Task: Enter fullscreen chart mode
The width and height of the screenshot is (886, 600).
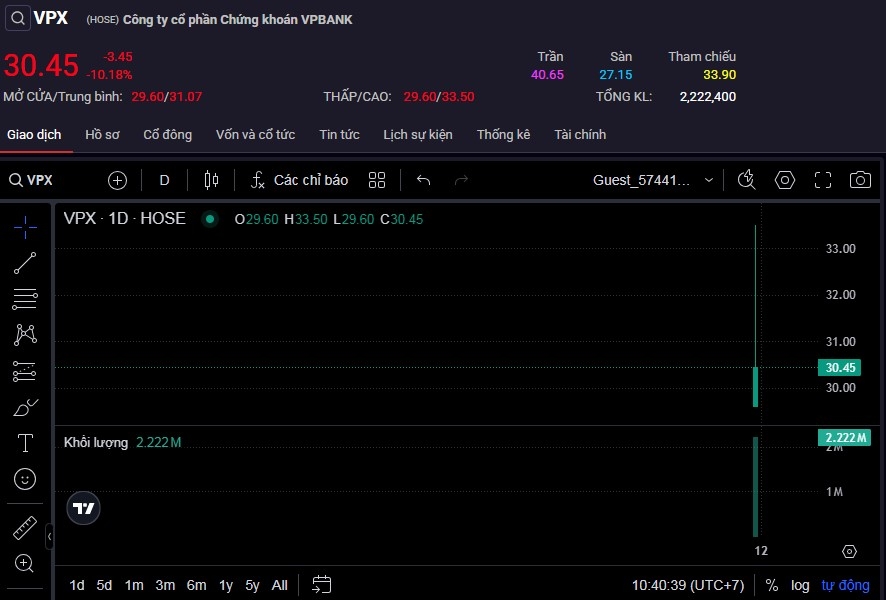Action: (823, 180)
